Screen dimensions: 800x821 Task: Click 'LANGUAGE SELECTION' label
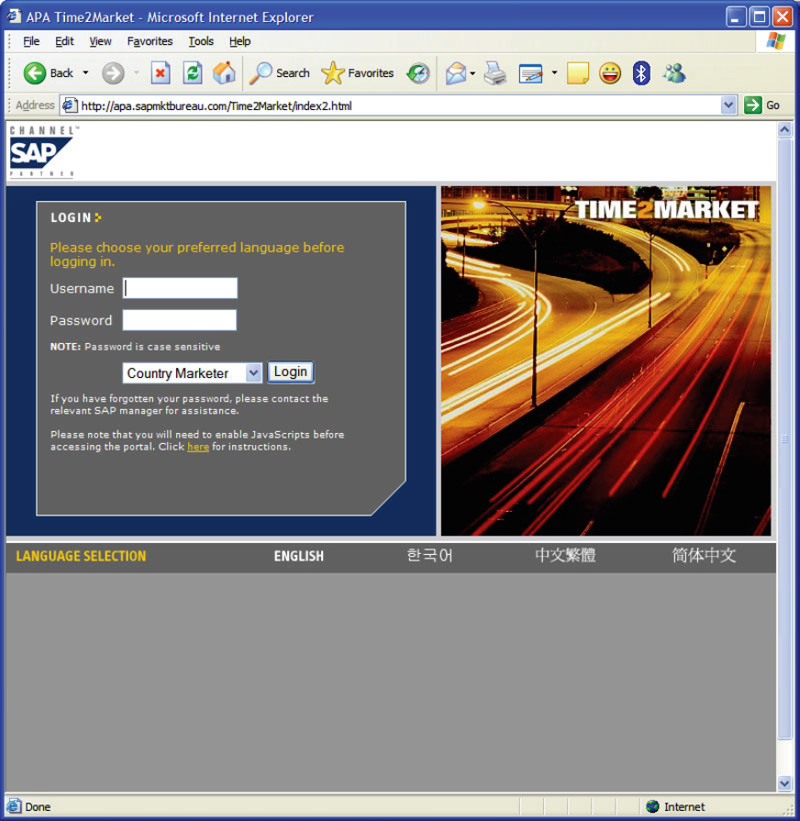click(x=81, y=556)
